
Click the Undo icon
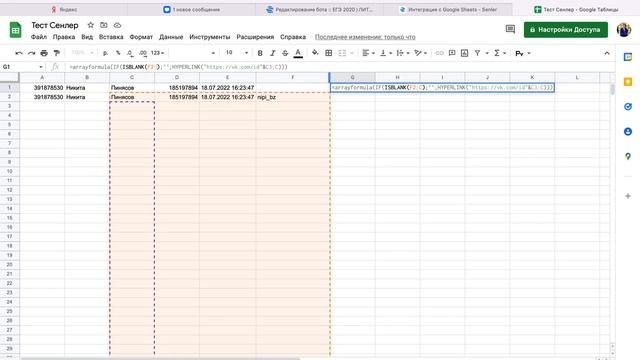click(19, 53)
